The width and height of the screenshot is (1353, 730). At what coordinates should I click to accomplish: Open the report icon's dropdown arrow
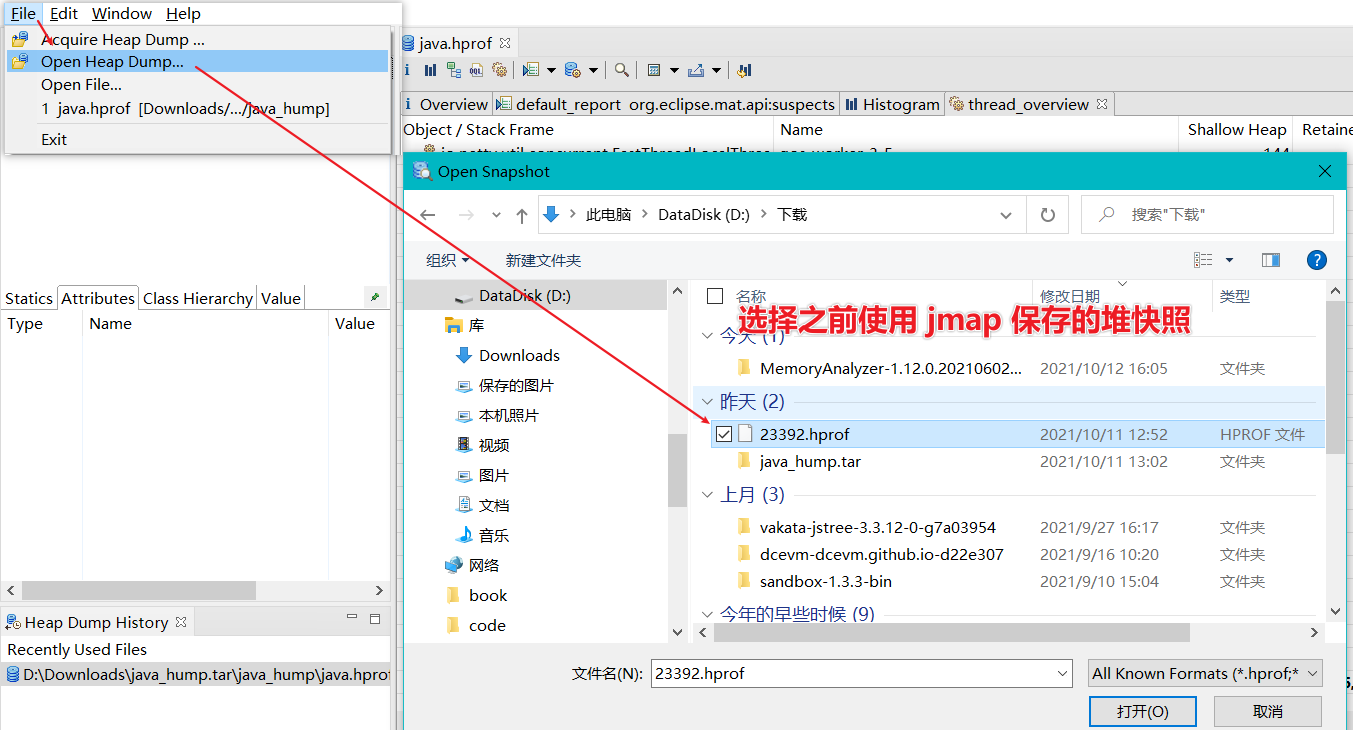[x=551, y=70]
